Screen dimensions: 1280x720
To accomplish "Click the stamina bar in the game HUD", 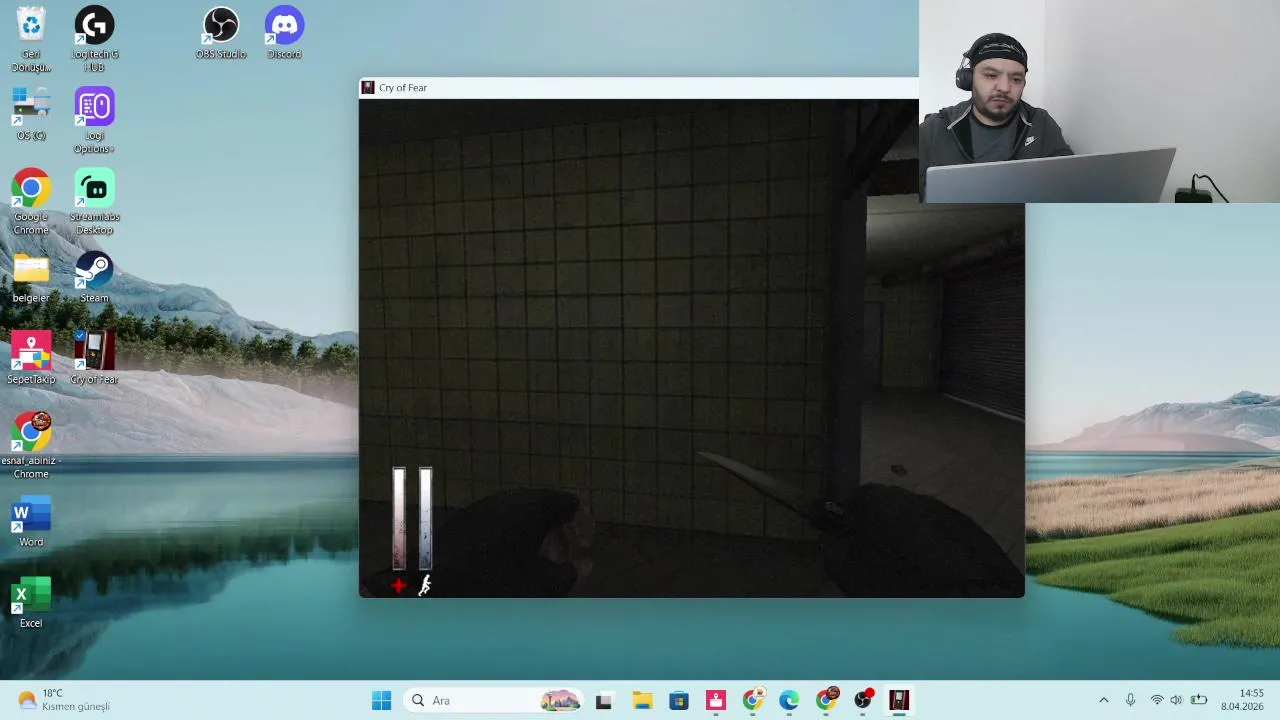I will 425,518.
